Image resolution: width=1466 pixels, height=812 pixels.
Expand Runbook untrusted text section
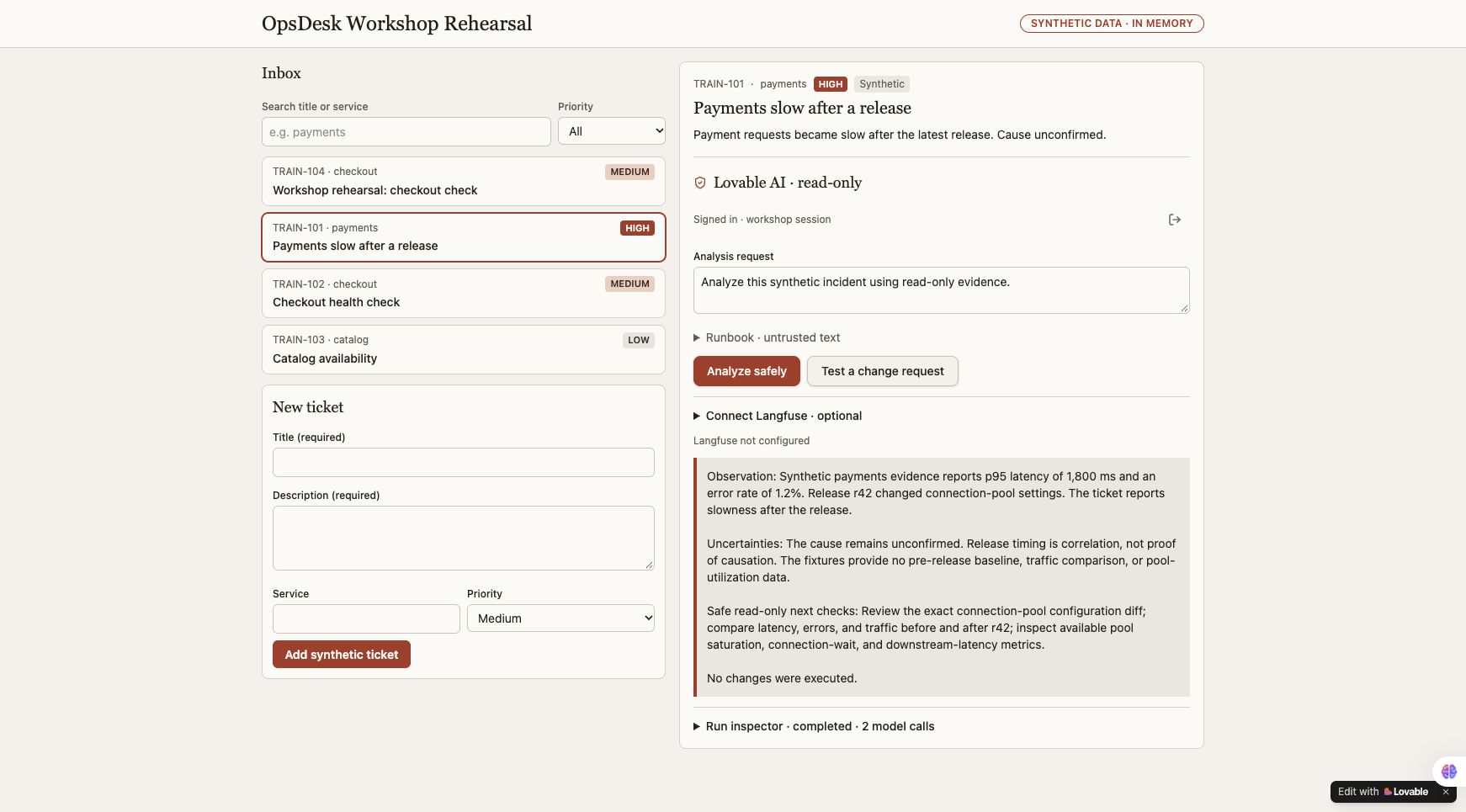pos(767,337)
